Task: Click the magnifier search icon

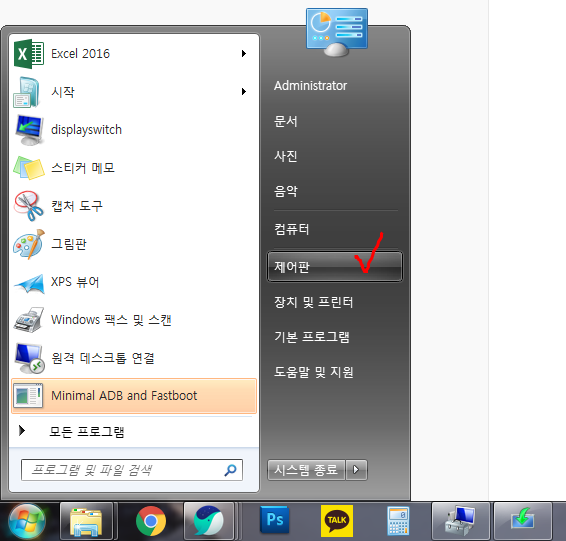Action: click(x=230, y=470)
